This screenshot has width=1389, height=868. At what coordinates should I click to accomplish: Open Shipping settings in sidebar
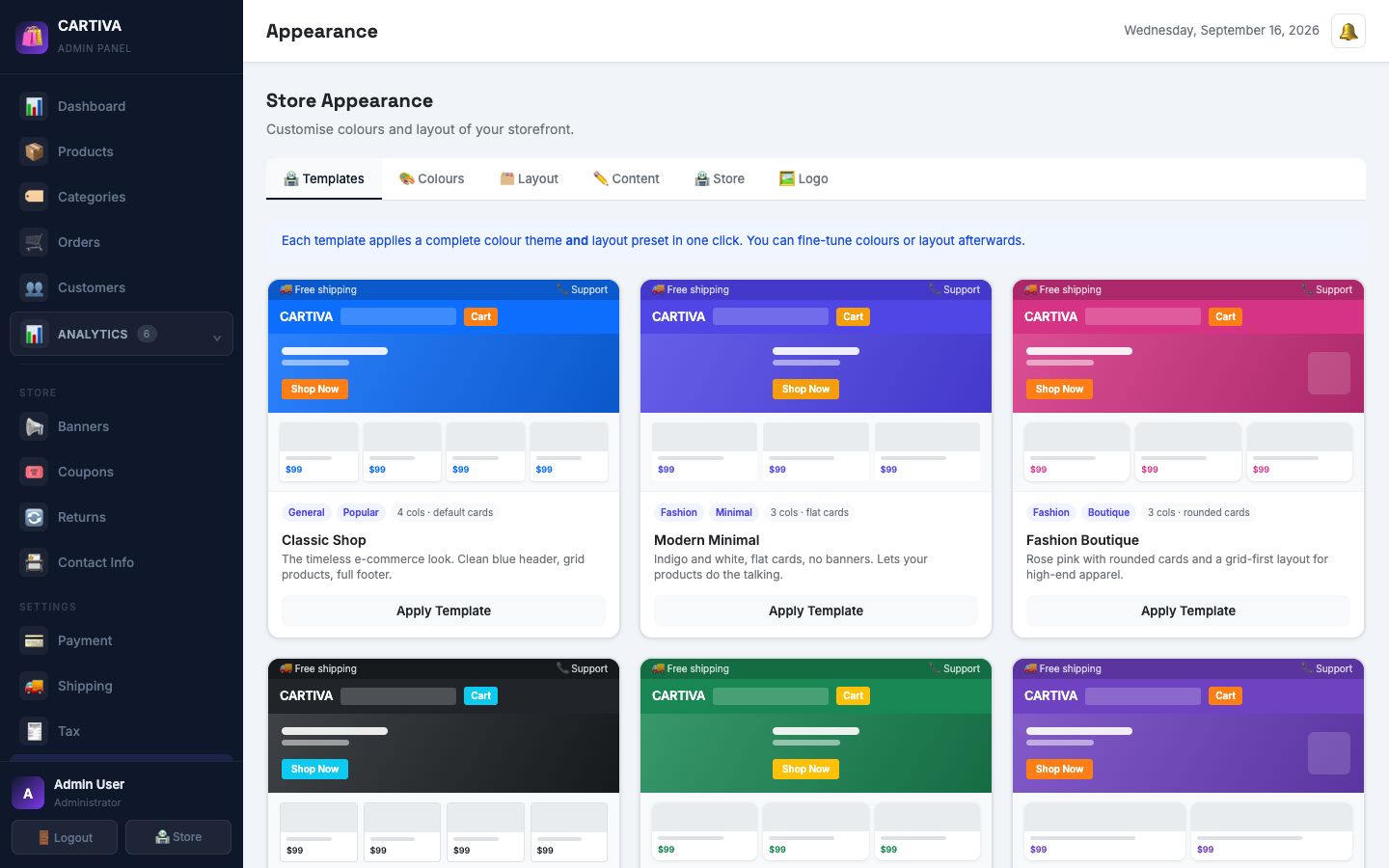122,686
